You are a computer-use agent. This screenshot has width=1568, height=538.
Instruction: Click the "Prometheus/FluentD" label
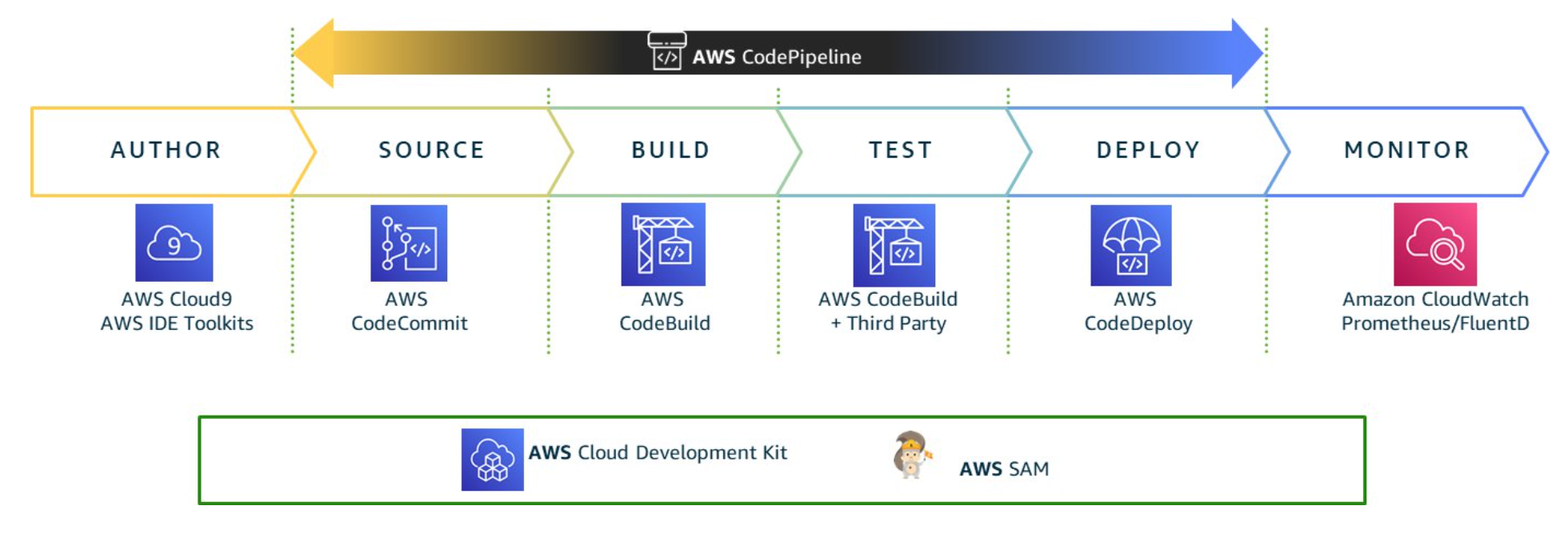click(x=1435, y=323)
